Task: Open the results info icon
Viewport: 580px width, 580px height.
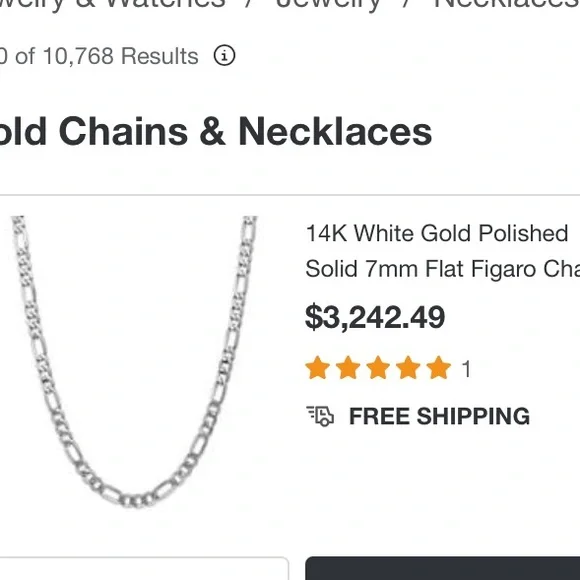Action: click(224, 55)
